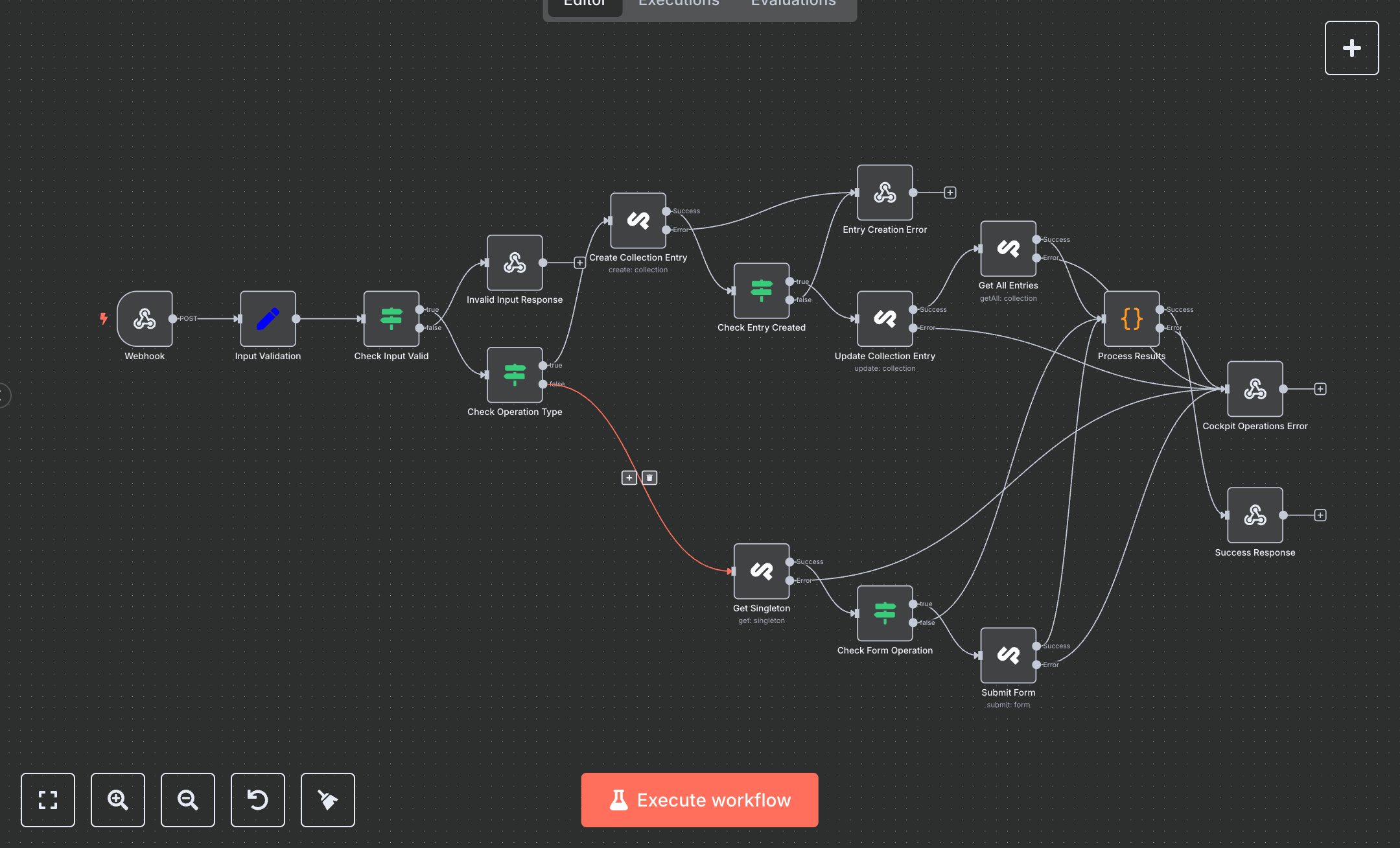Open the Submit Form node
1400x848 pixels.
click(x=1008, y=655)
